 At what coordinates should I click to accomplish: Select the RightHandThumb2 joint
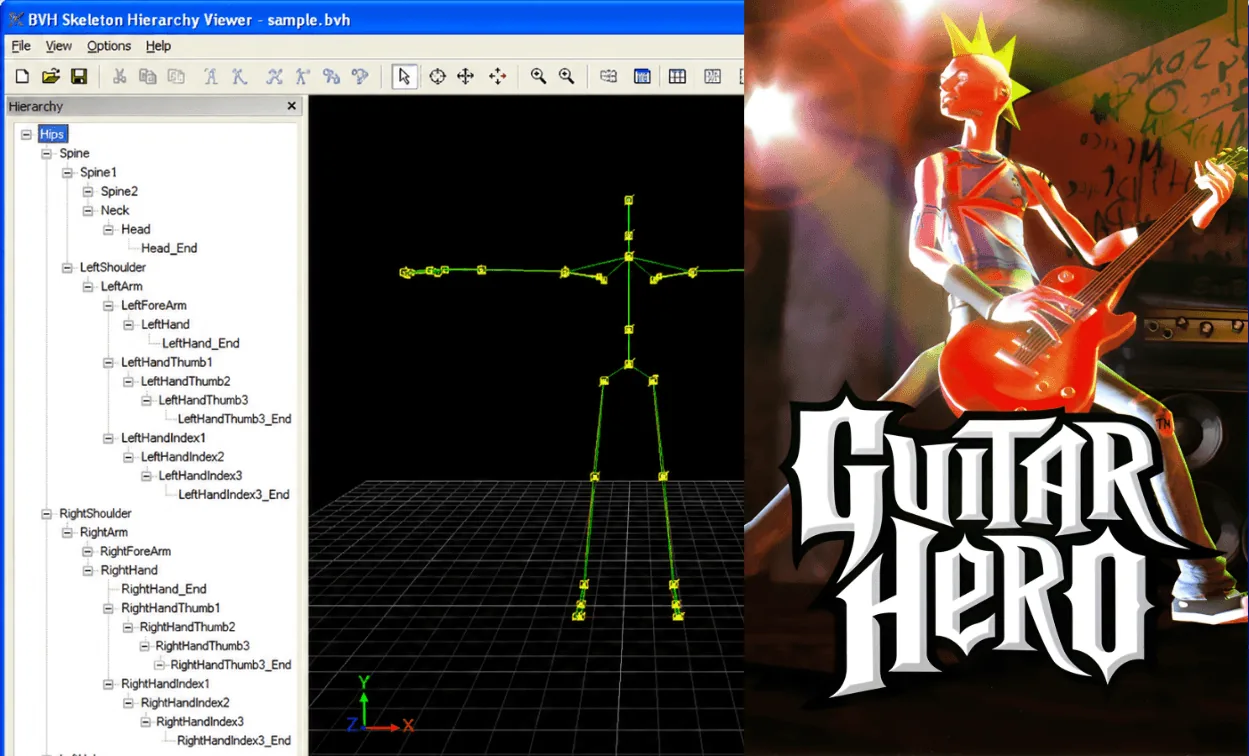click(188, 627)
